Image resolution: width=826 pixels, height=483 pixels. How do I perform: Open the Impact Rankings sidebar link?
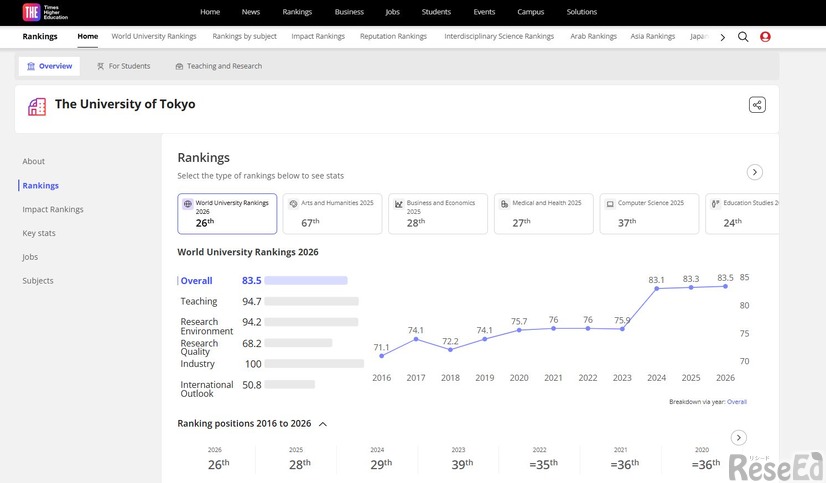point(53,209)
